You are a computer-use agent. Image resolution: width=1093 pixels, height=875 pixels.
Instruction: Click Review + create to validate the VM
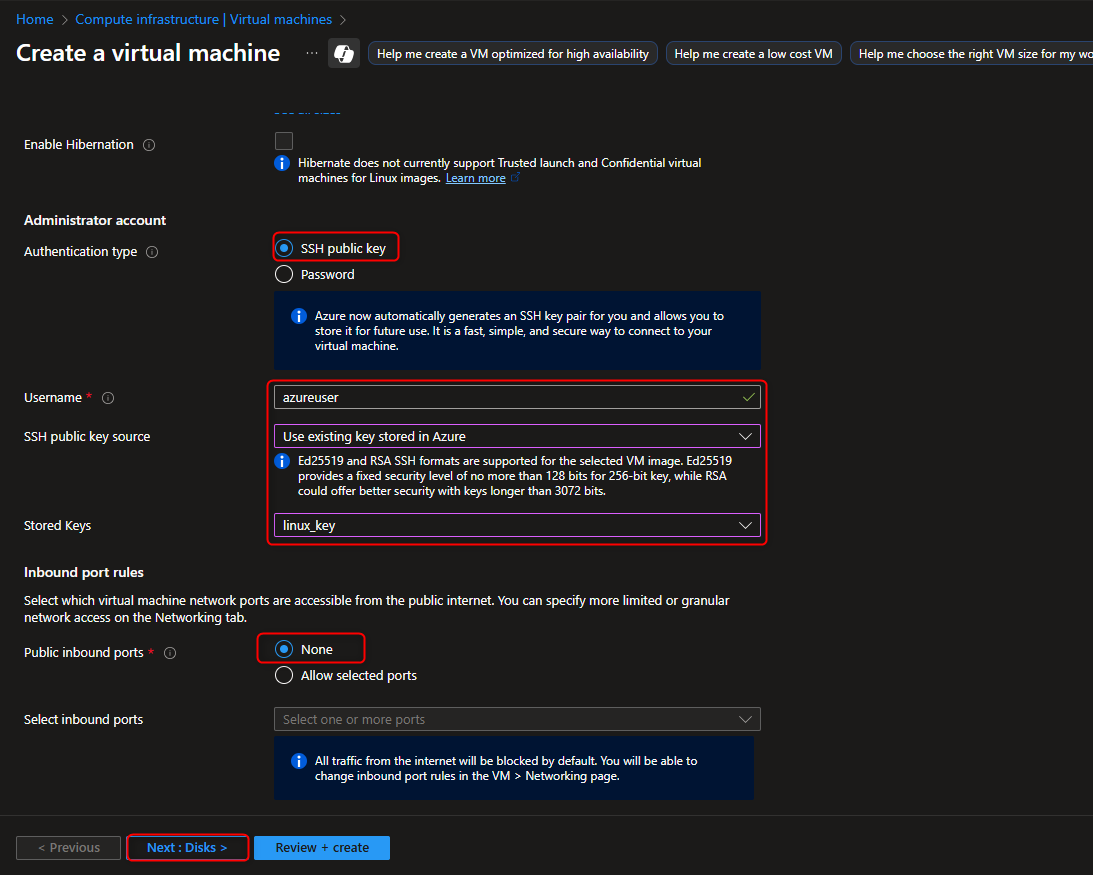tap(321, 847)
